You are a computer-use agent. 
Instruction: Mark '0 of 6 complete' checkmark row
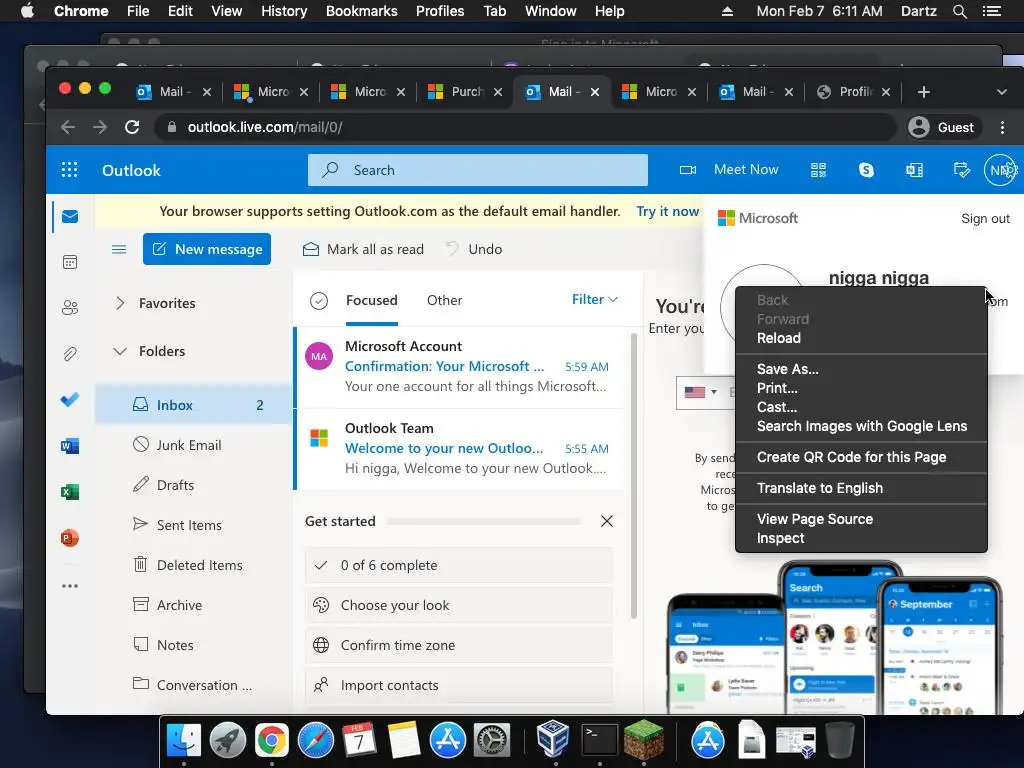point(458,565)
